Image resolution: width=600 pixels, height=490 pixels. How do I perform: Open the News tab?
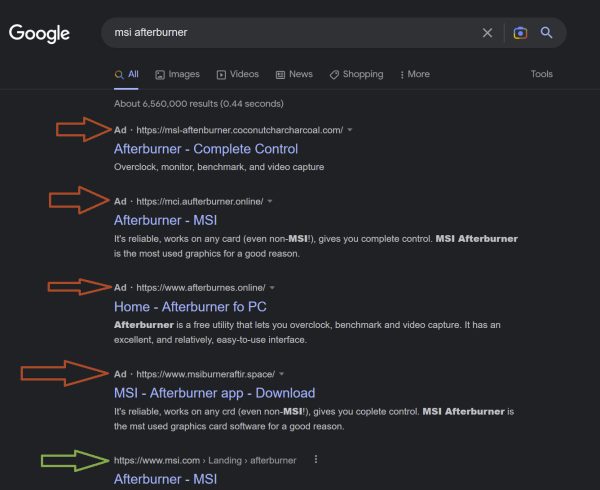click(294, 74)
